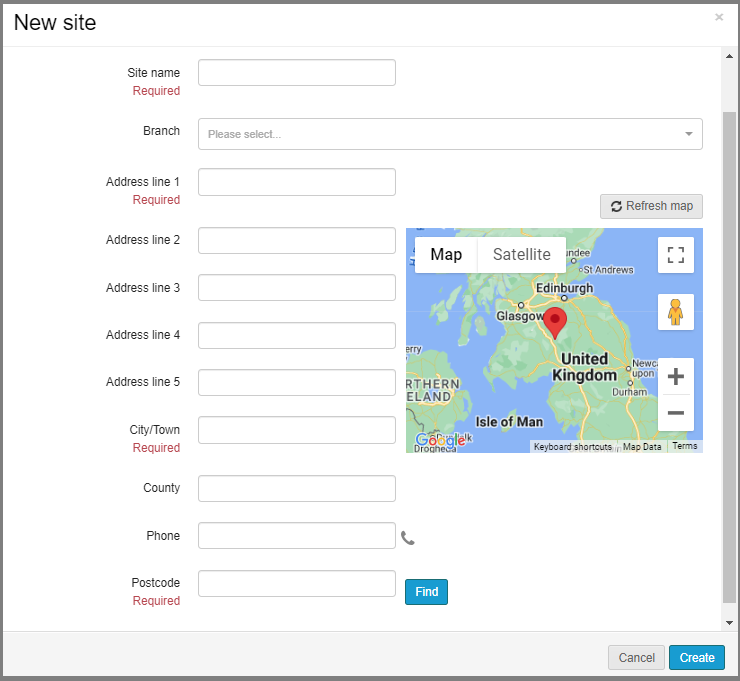Click the phone handset icon beside Phone field
The height and width of the screenshot is (681, 740).
coord(408,538)
